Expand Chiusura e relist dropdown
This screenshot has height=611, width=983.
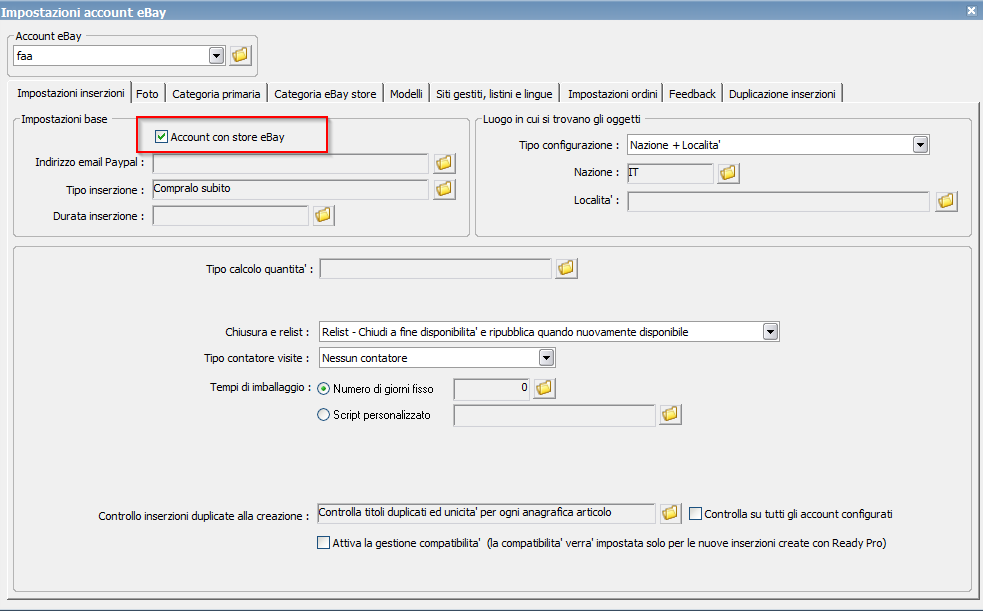click(770, 332)
